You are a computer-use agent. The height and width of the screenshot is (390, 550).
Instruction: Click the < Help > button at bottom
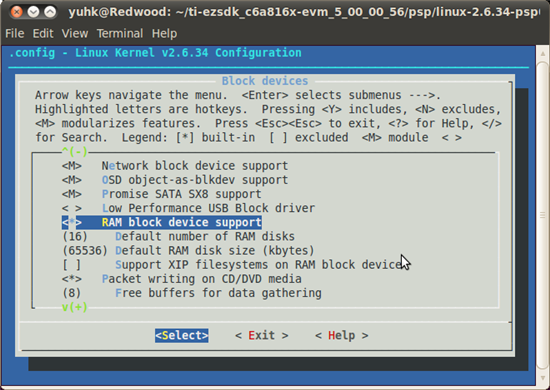(x=342, y=335)
